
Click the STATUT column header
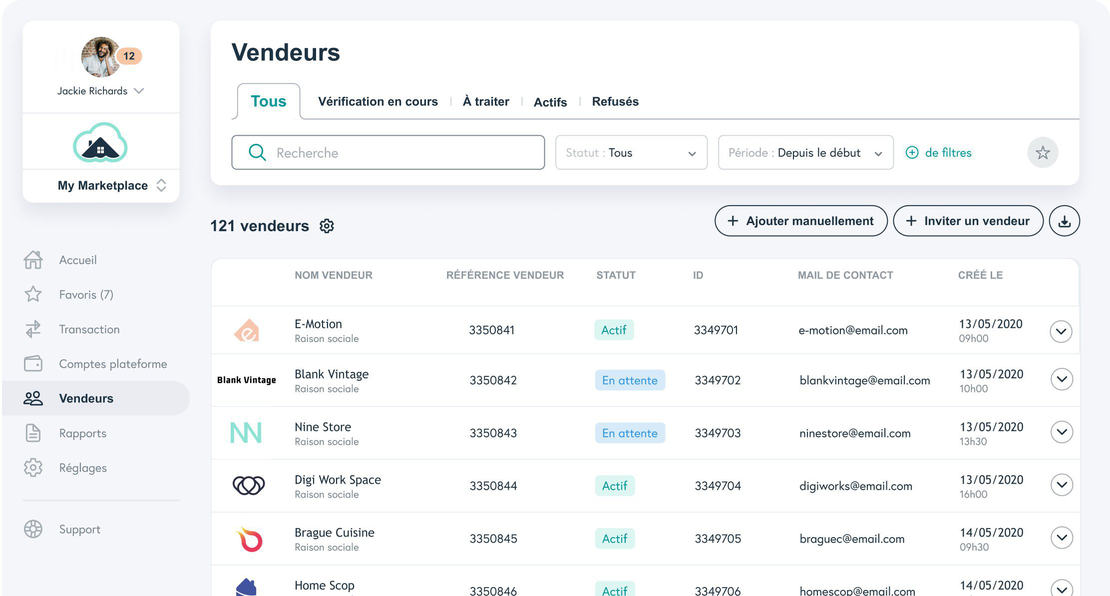pyautogui.click(x=616, y=275)
